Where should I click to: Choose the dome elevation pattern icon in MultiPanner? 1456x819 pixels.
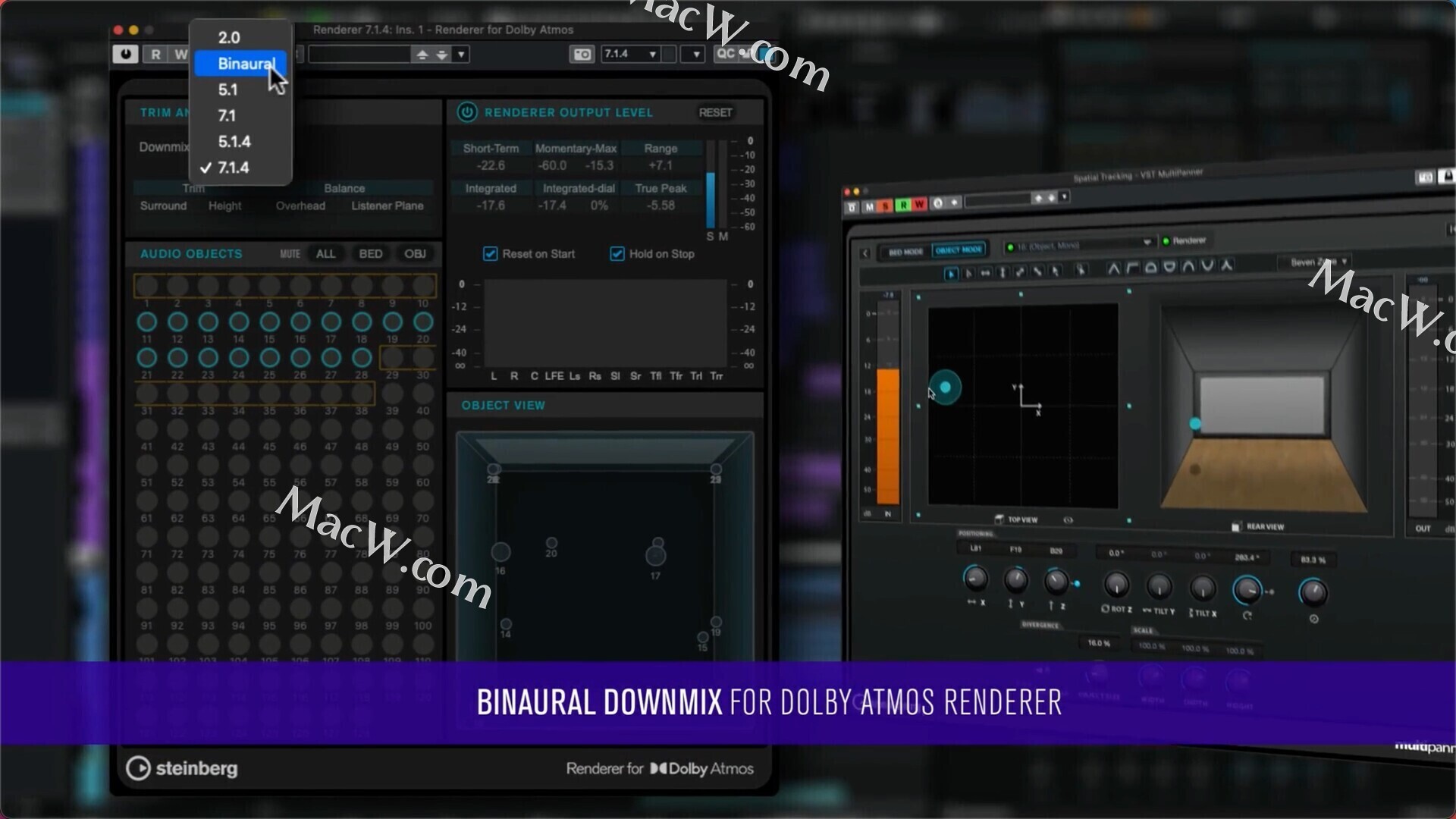(x=1150, y=267)
